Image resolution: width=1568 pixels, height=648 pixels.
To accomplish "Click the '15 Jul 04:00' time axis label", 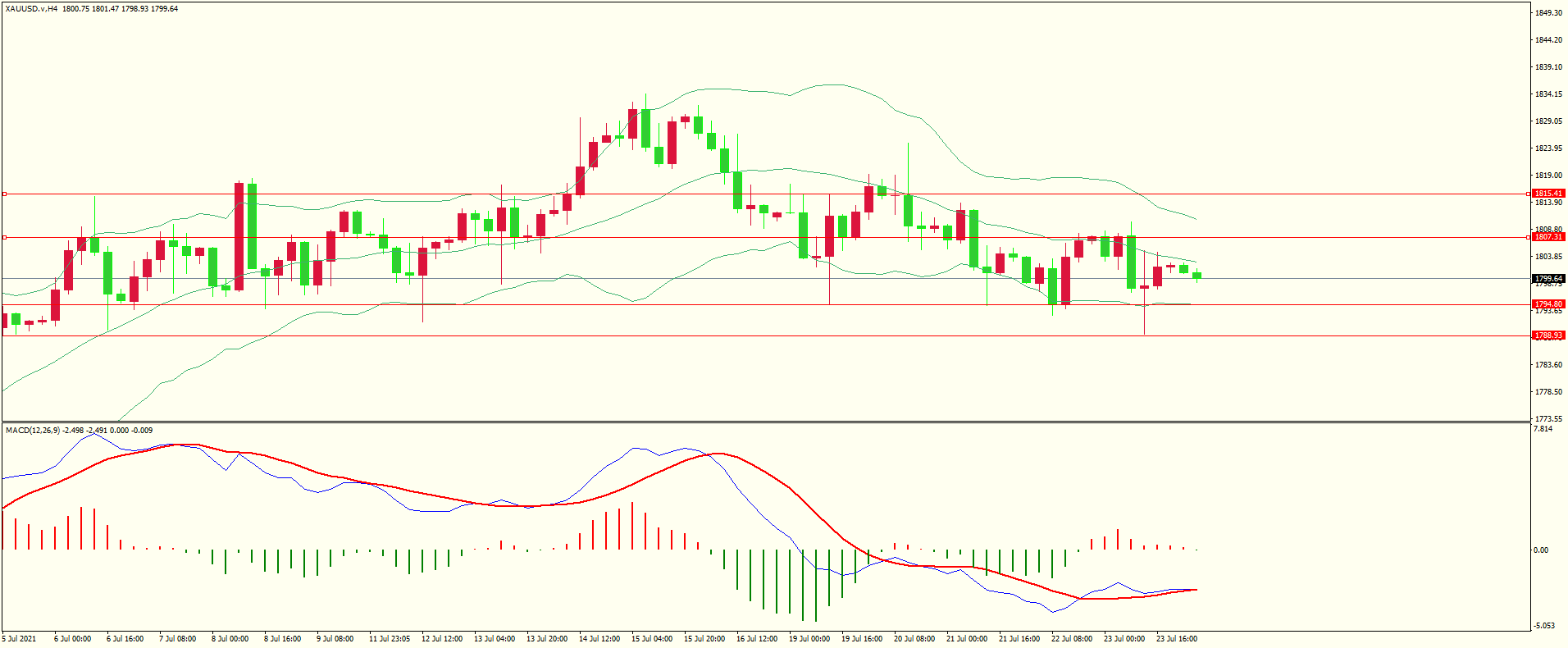I will tap(652, 639).
